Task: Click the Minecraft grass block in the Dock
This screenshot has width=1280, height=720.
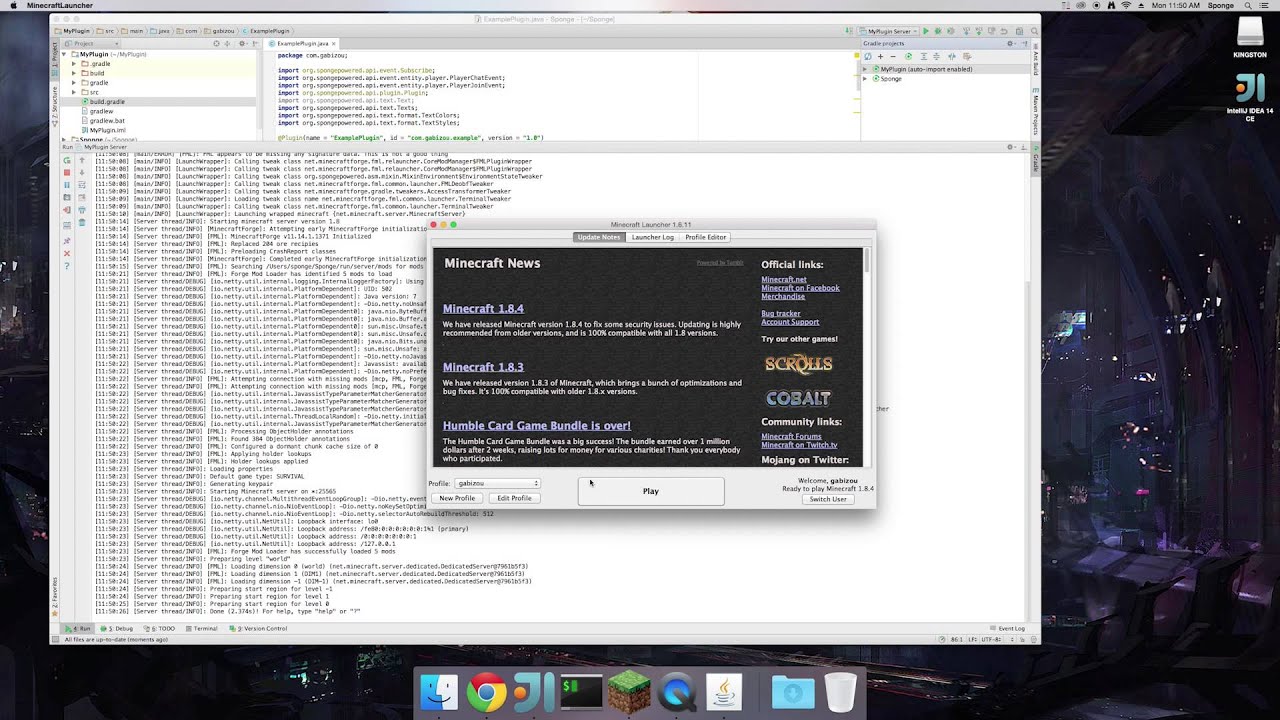Action: pos(629,692)
